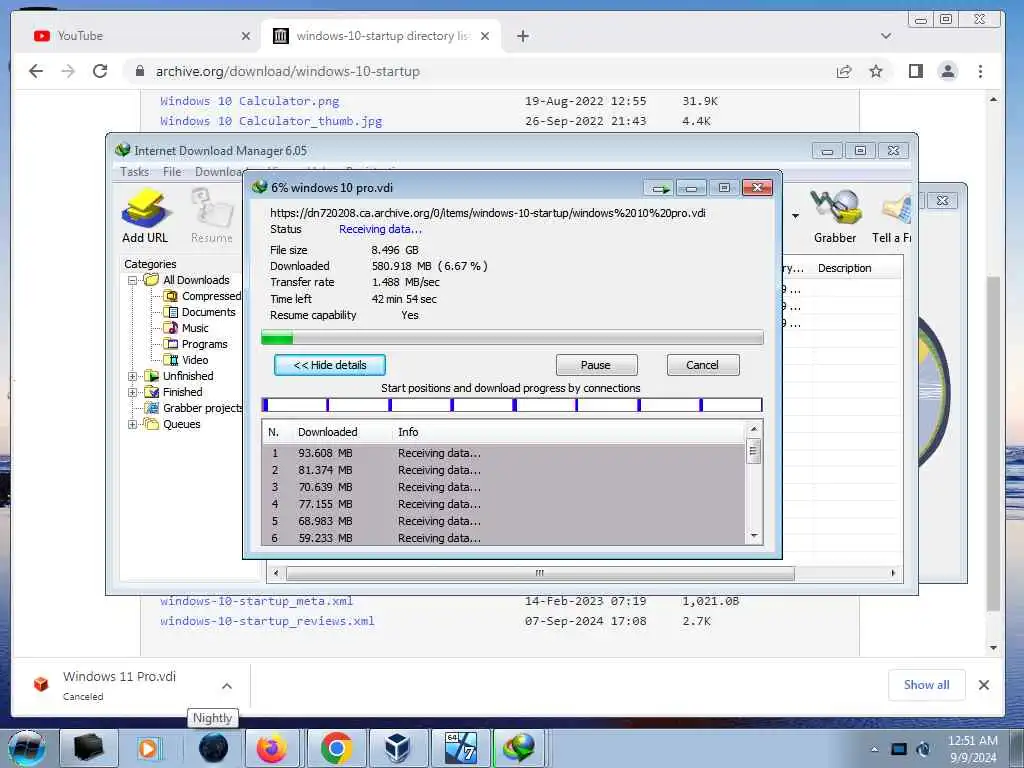Screen dimensions: 1024x768
Task: Expand the Finished tree node
Action: tap(133, 392)
